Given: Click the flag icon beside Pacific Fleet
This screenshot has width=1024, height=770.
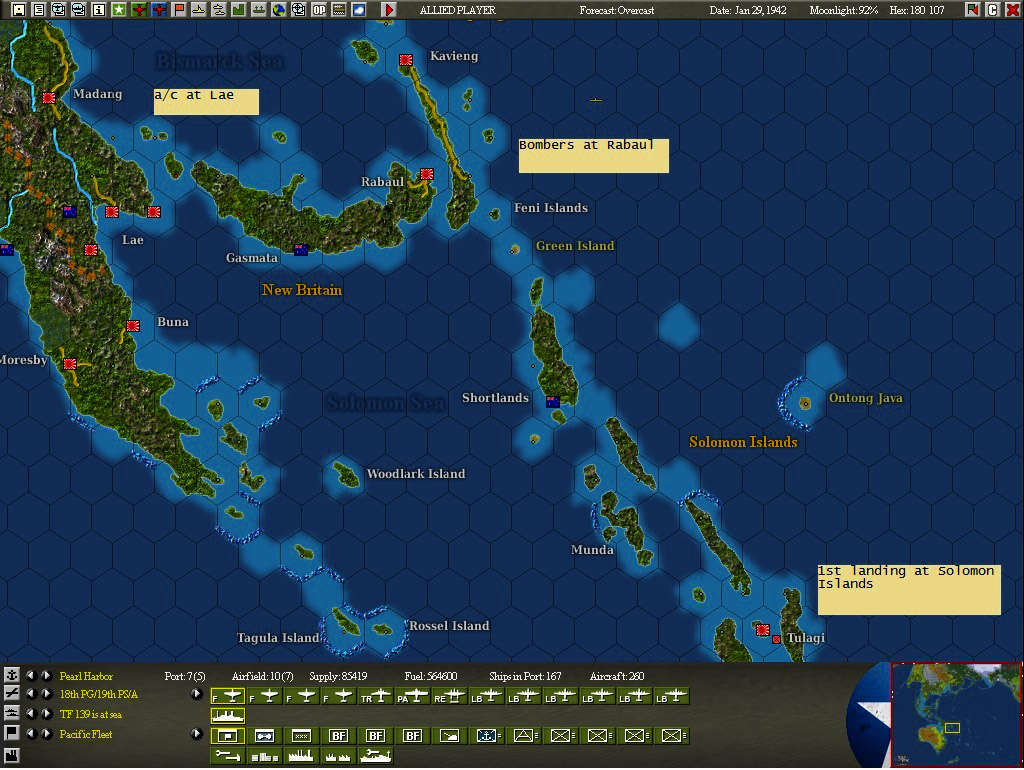Looking at the screenshot, I should [11, 733].
